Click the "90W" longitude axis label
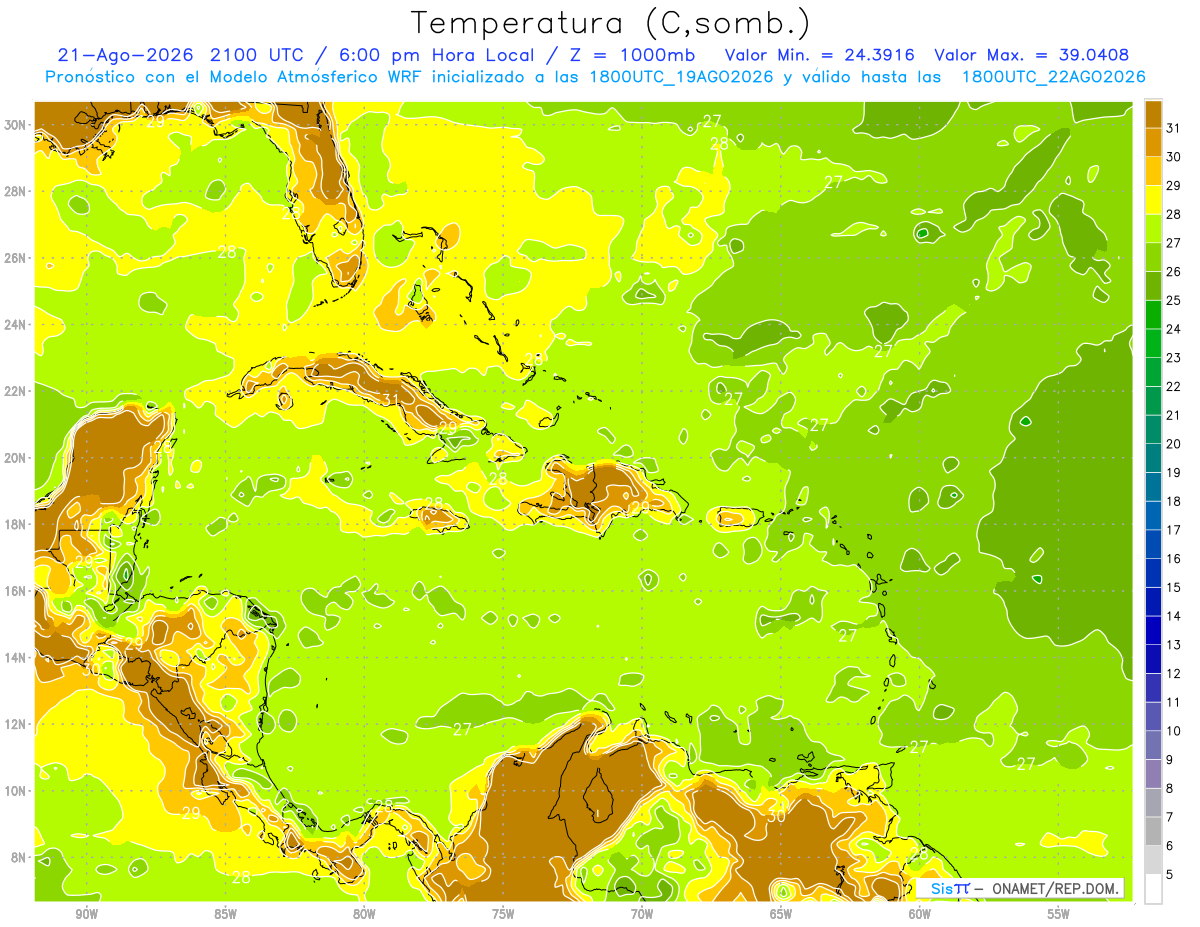 pos(87,914)
